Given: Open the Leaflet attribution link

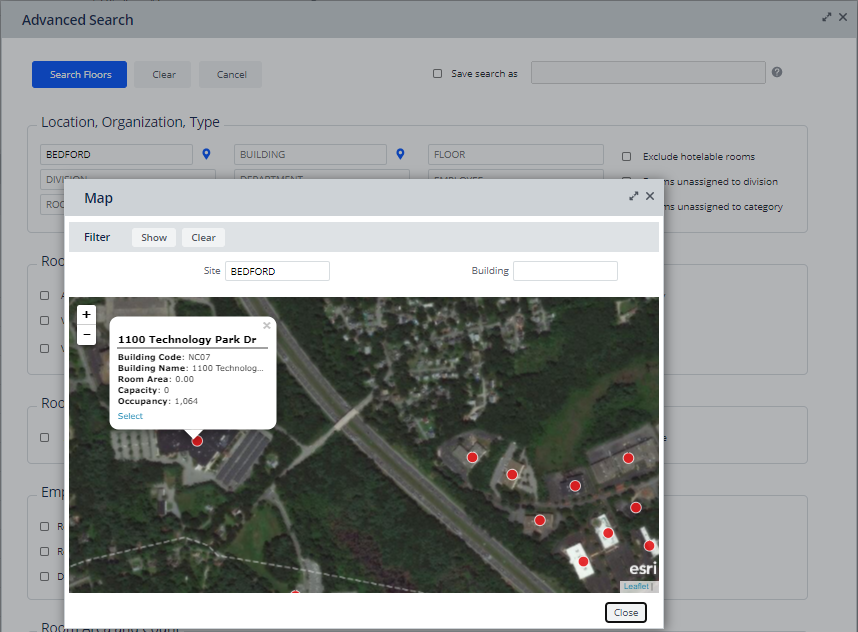Looking at the screenshot, I should click(x=636, y=586).
